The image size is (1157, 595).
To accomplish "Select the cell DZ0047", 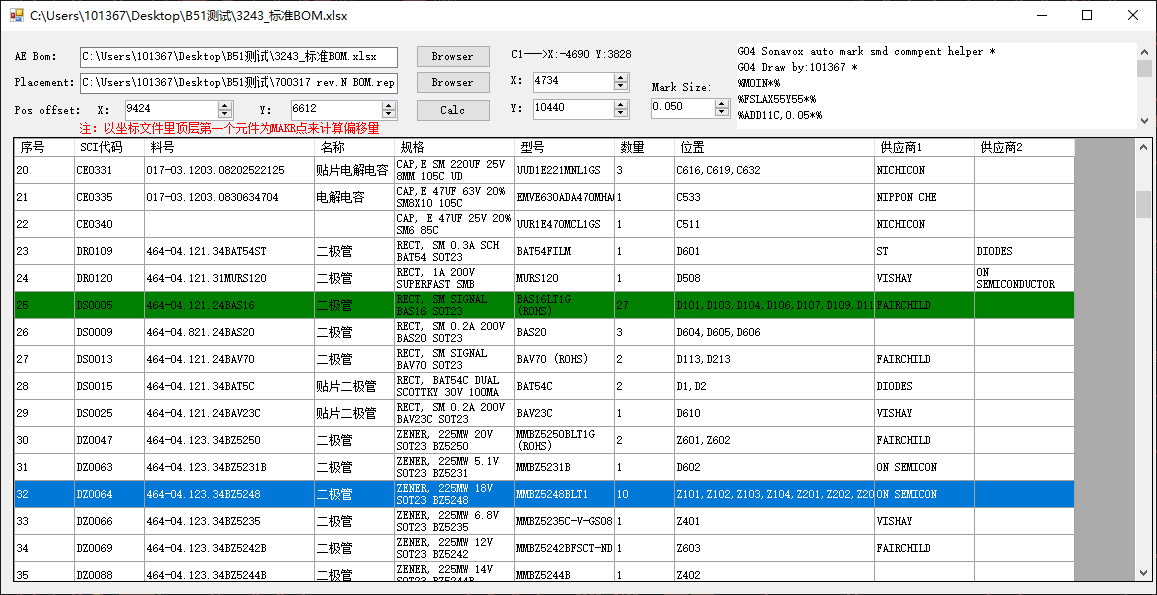I will 109,440.
